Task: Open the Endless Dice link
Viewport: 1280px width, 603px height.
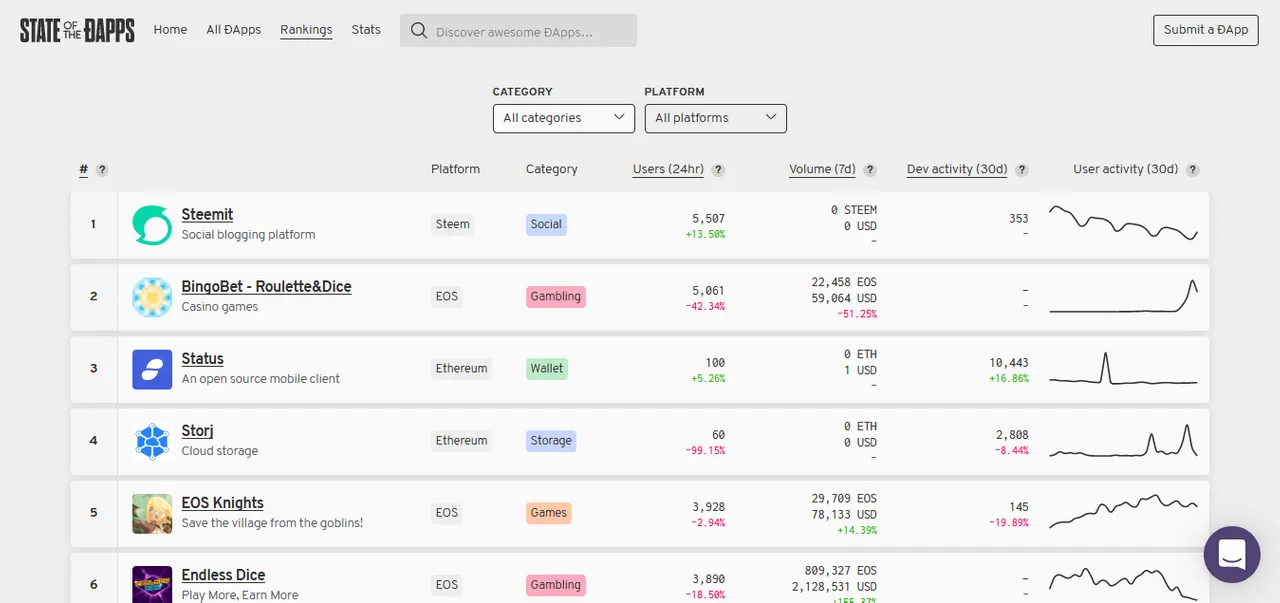Action: coord(223,575)
